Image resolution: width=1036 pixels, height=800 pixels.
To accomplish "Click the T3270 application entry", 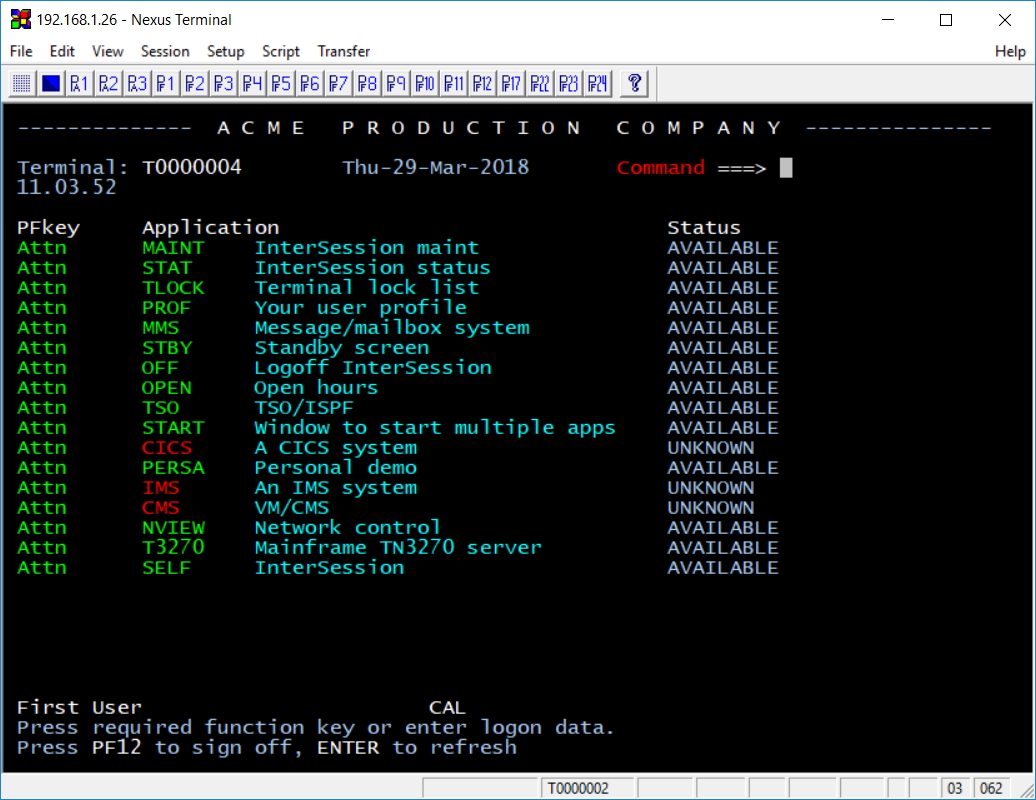I will click(173, 548).
